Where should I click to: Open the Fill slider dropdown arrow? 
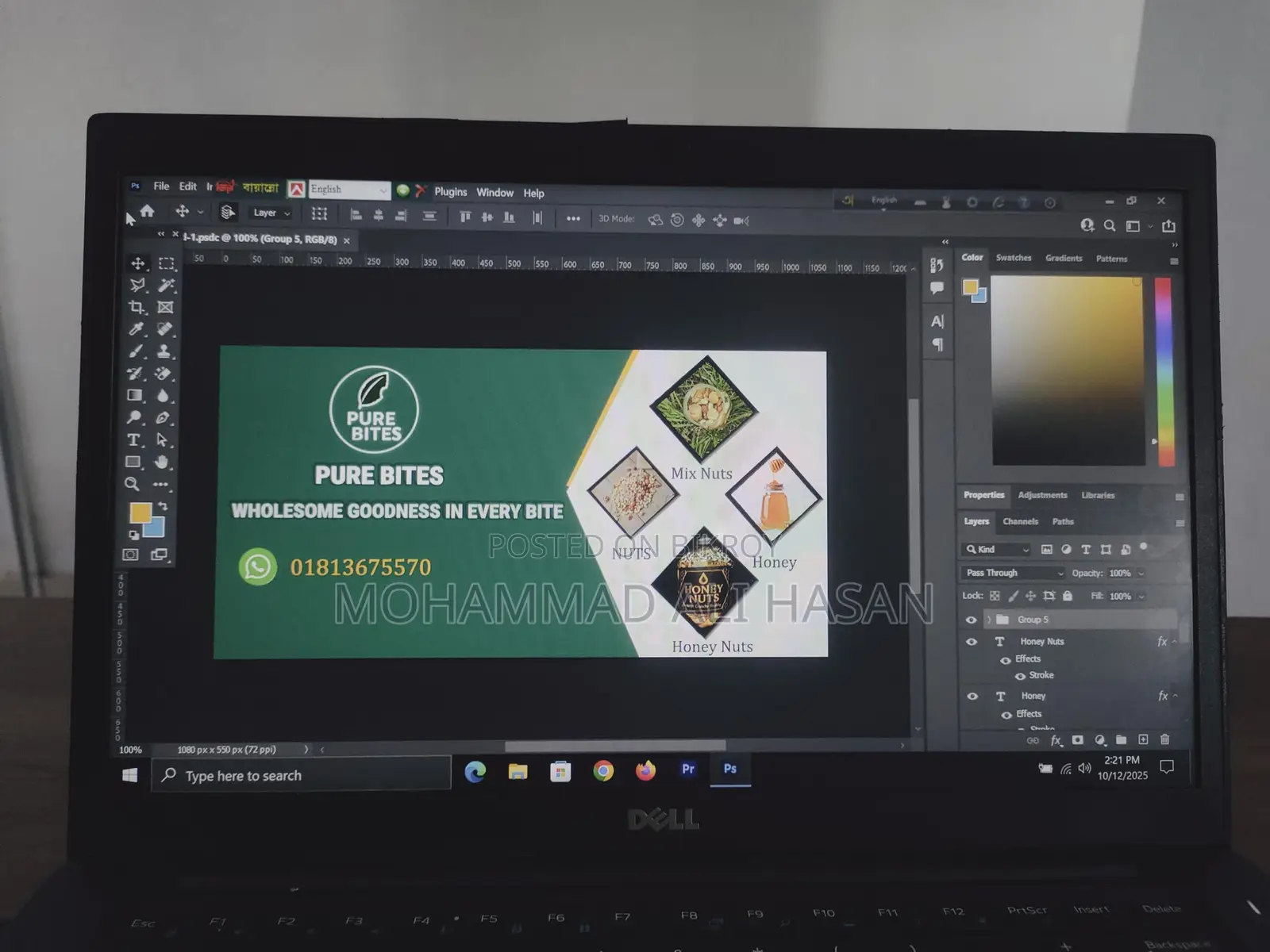coord(1141,597)
